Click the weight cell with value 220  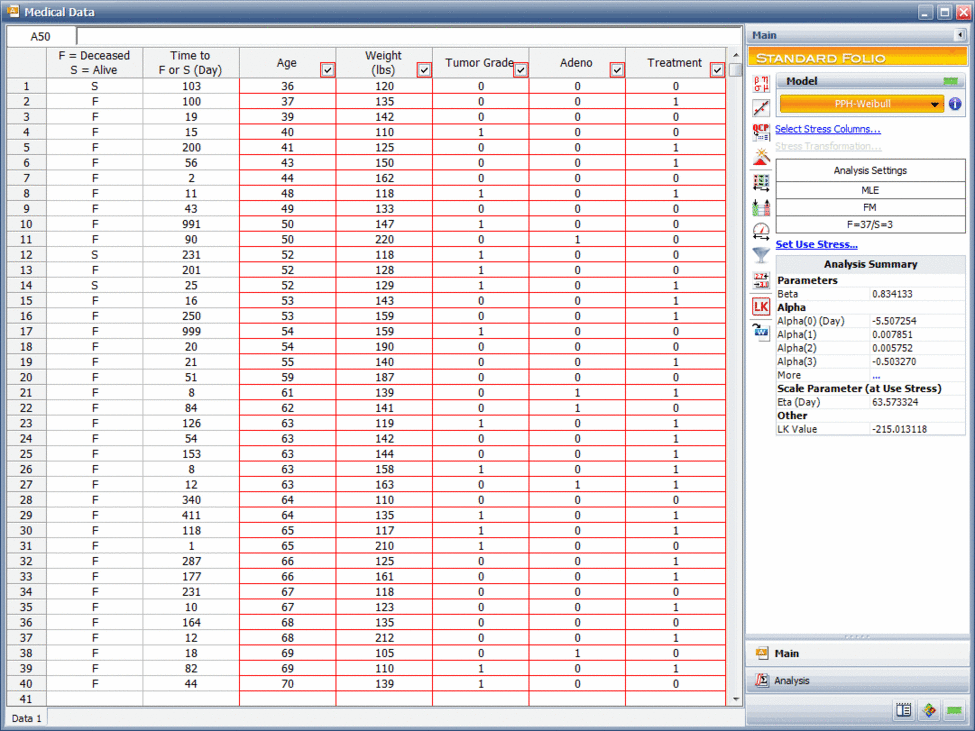pos(384,239)
